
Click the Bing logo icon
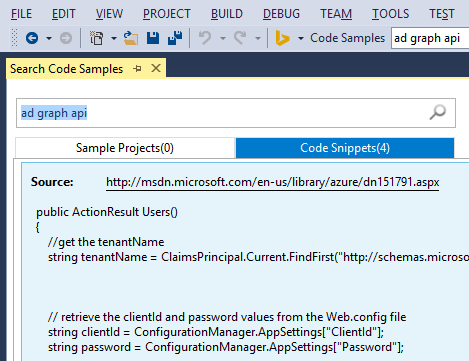(x=282, y=38)
